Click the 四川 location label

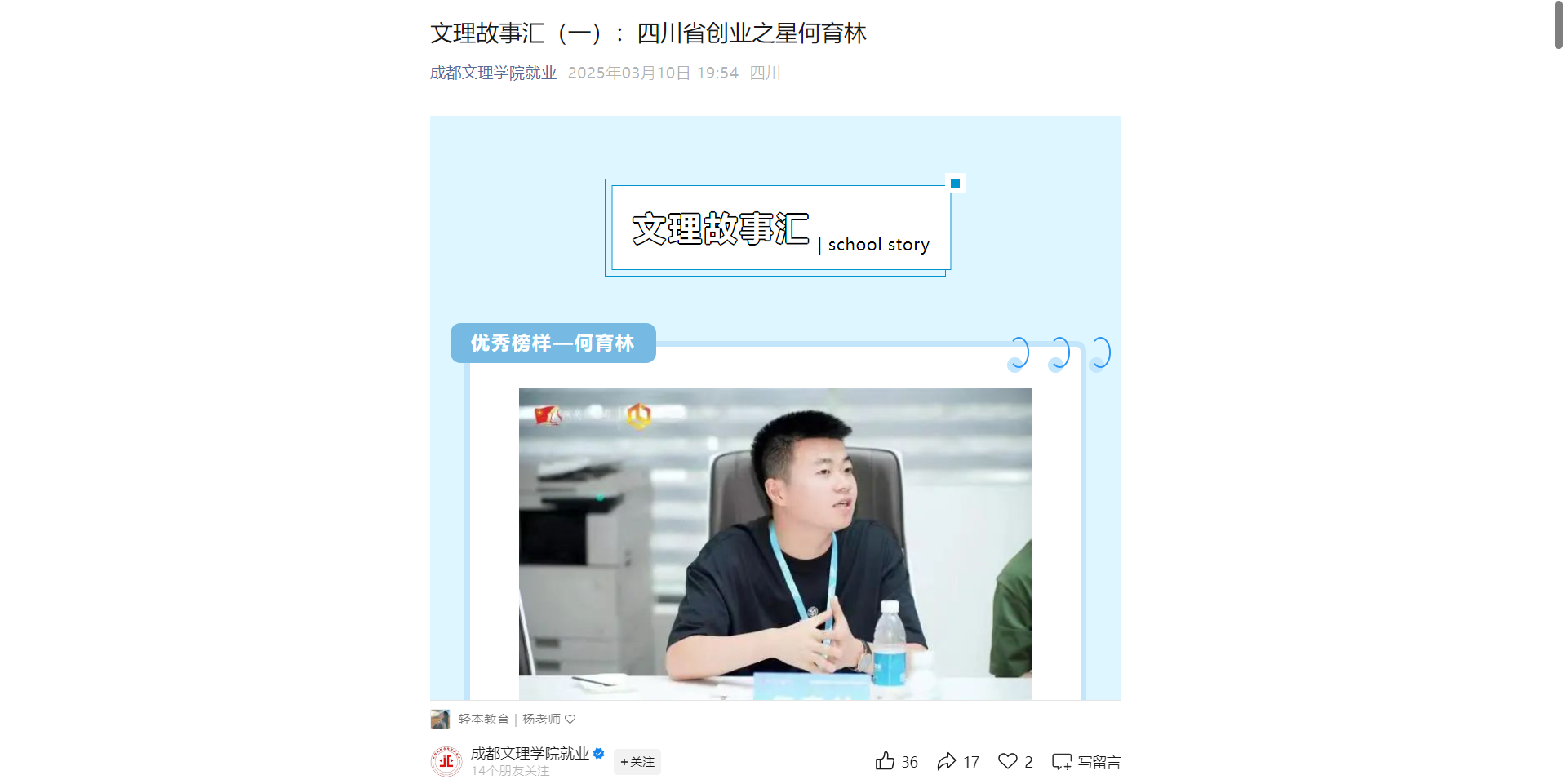(765, 73)
